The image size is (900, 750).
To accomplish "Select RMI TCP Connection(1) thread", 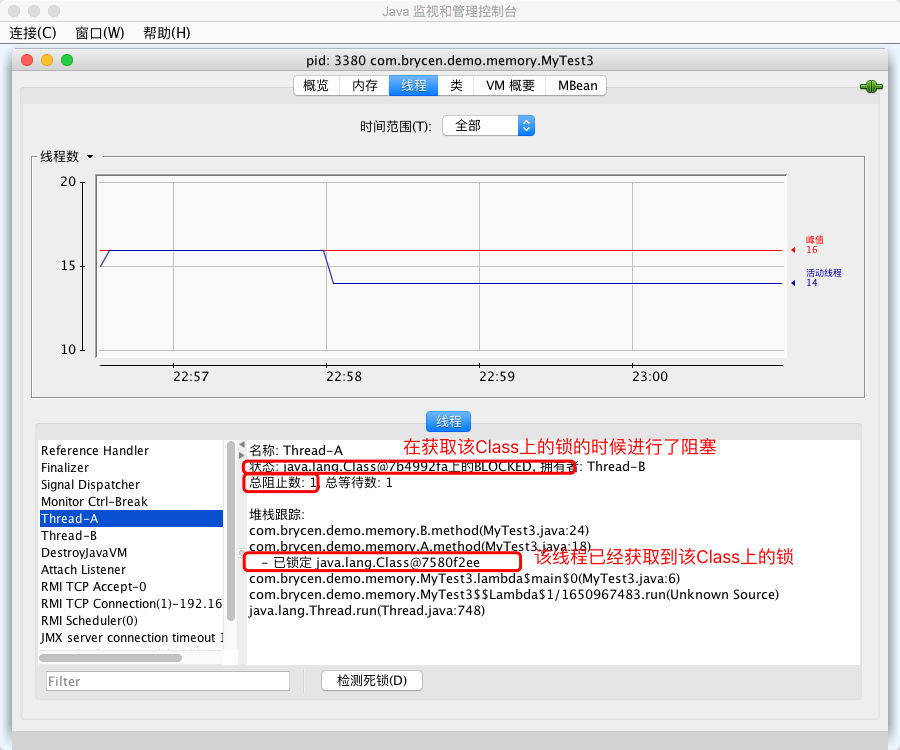I will click(131, 604).
